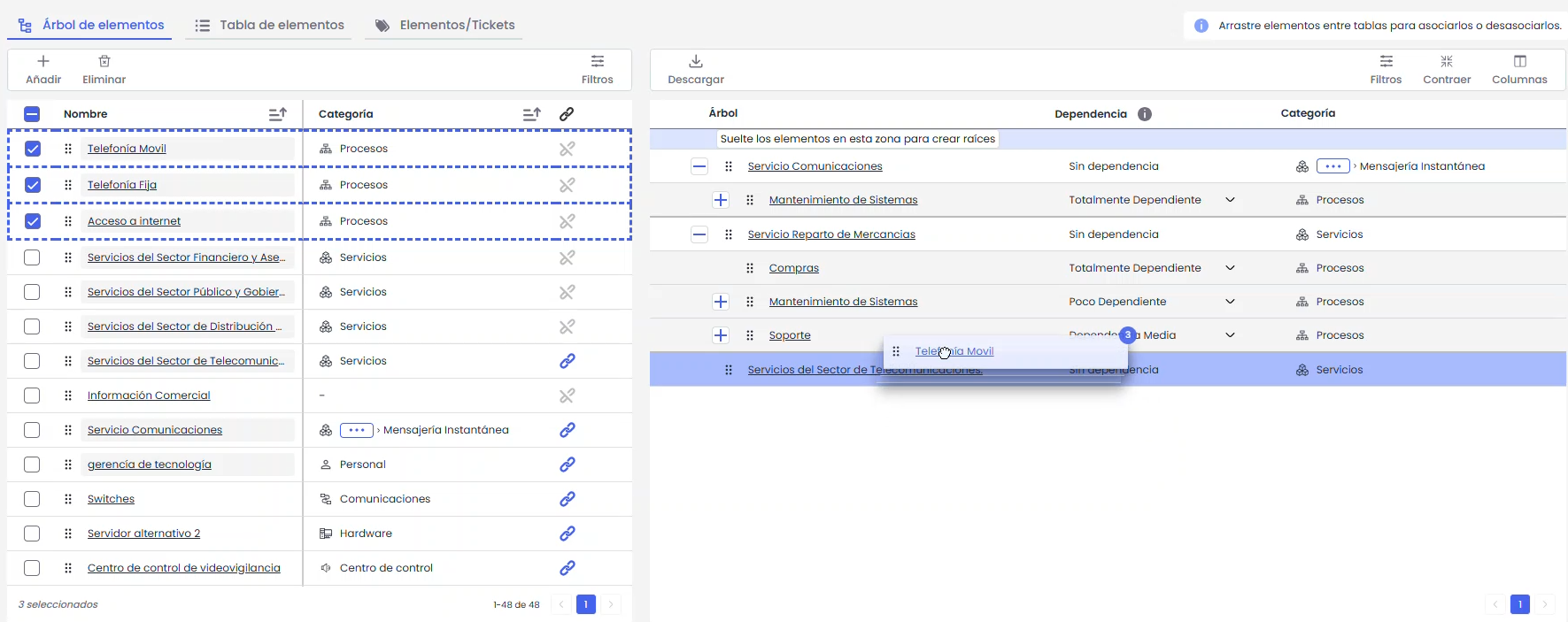Open the Servidor alternativo 2 link
Screen dimensions: 1568x622
[x=143, y=534]
